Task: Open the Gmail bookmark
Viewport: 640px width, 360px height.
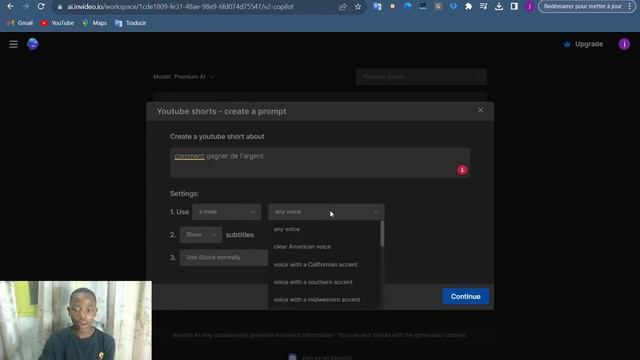Action: pyautogui.click(x=20, y=23)
